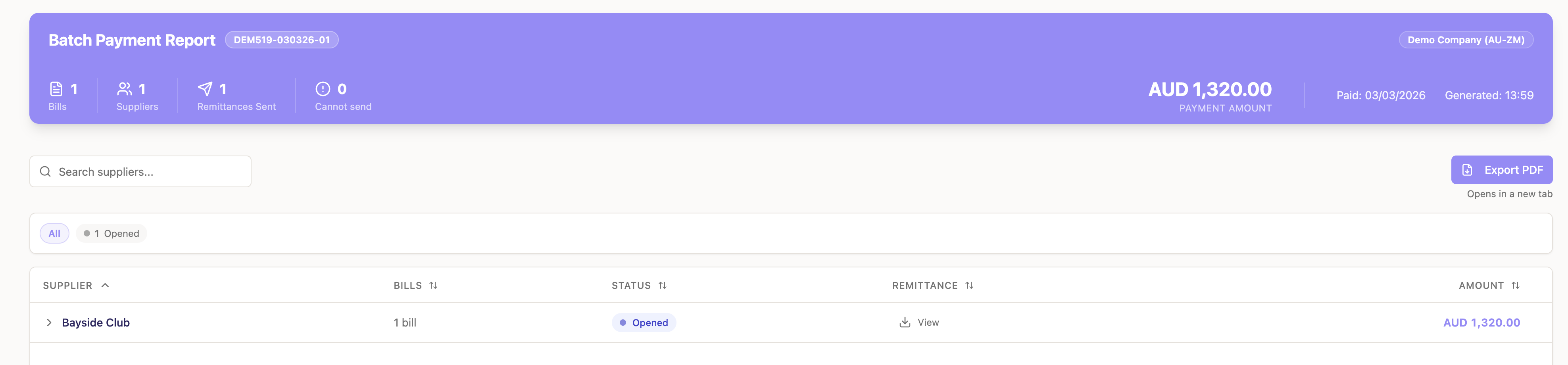
Task: Click the search magnifier icon
Action: [x=45, y=171]
